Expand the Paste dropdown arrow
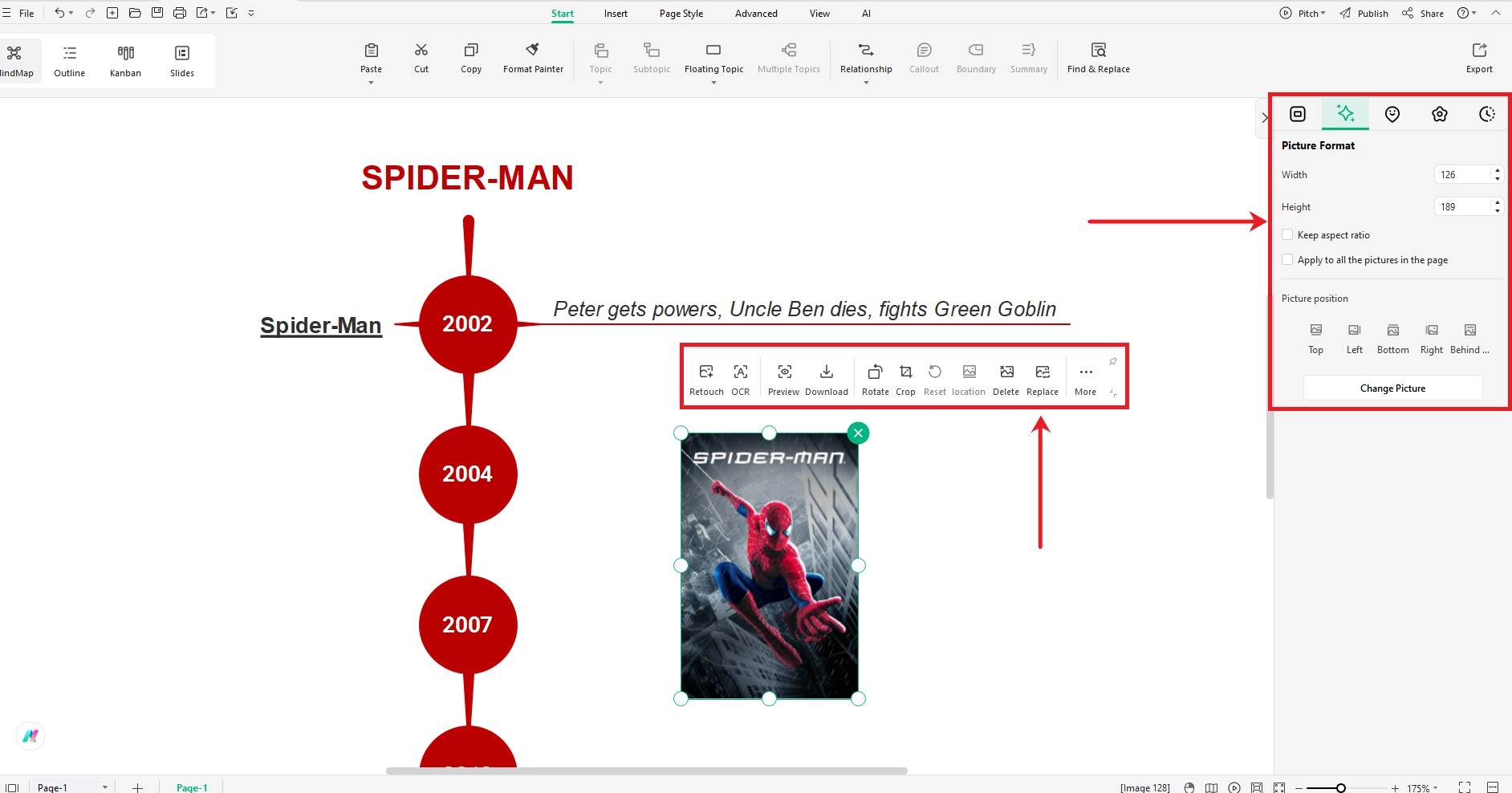The image size is (1512, 793). (x=371, y=83)
